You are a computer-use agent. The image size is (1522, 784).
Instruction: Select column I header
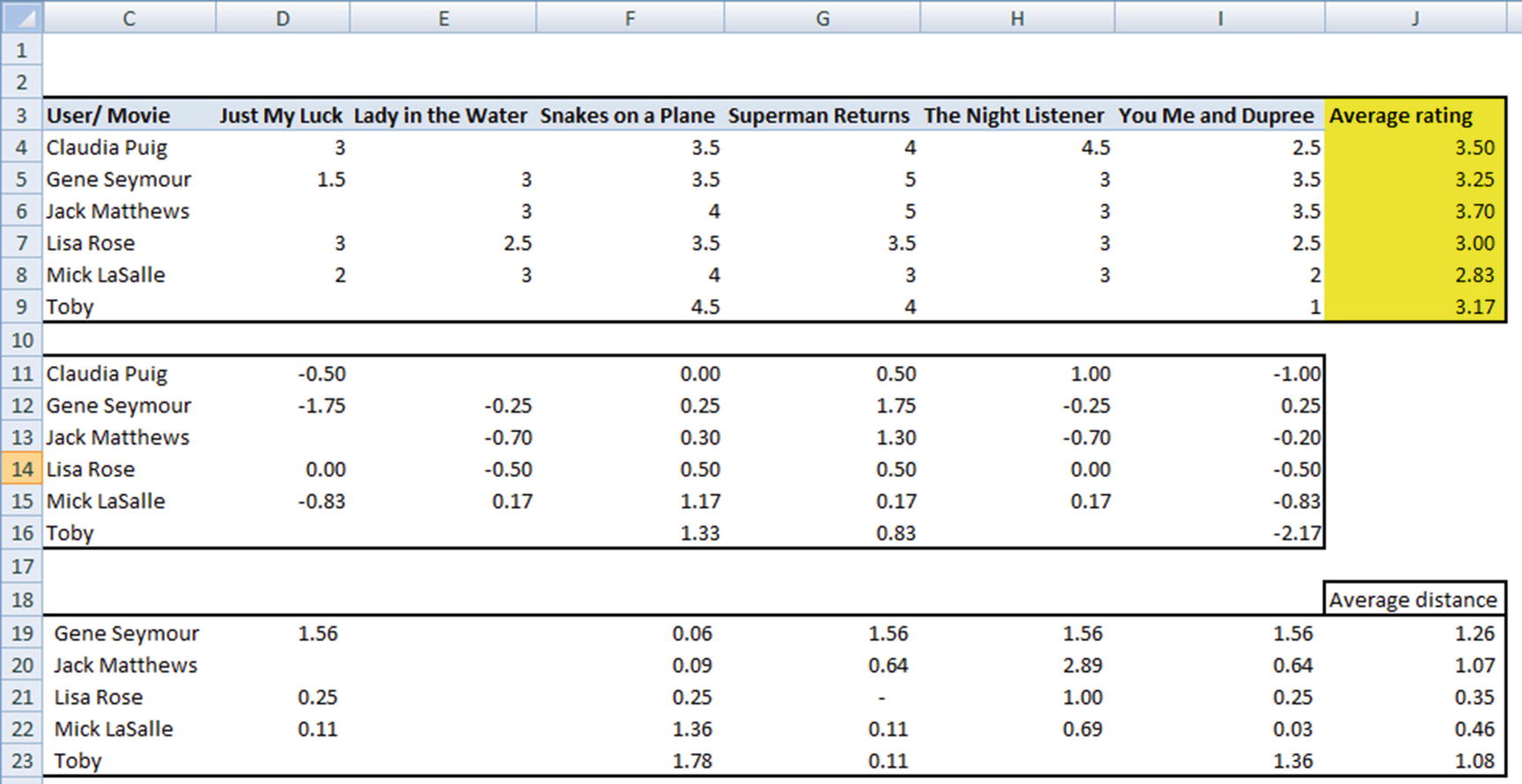pos(1220,18)
